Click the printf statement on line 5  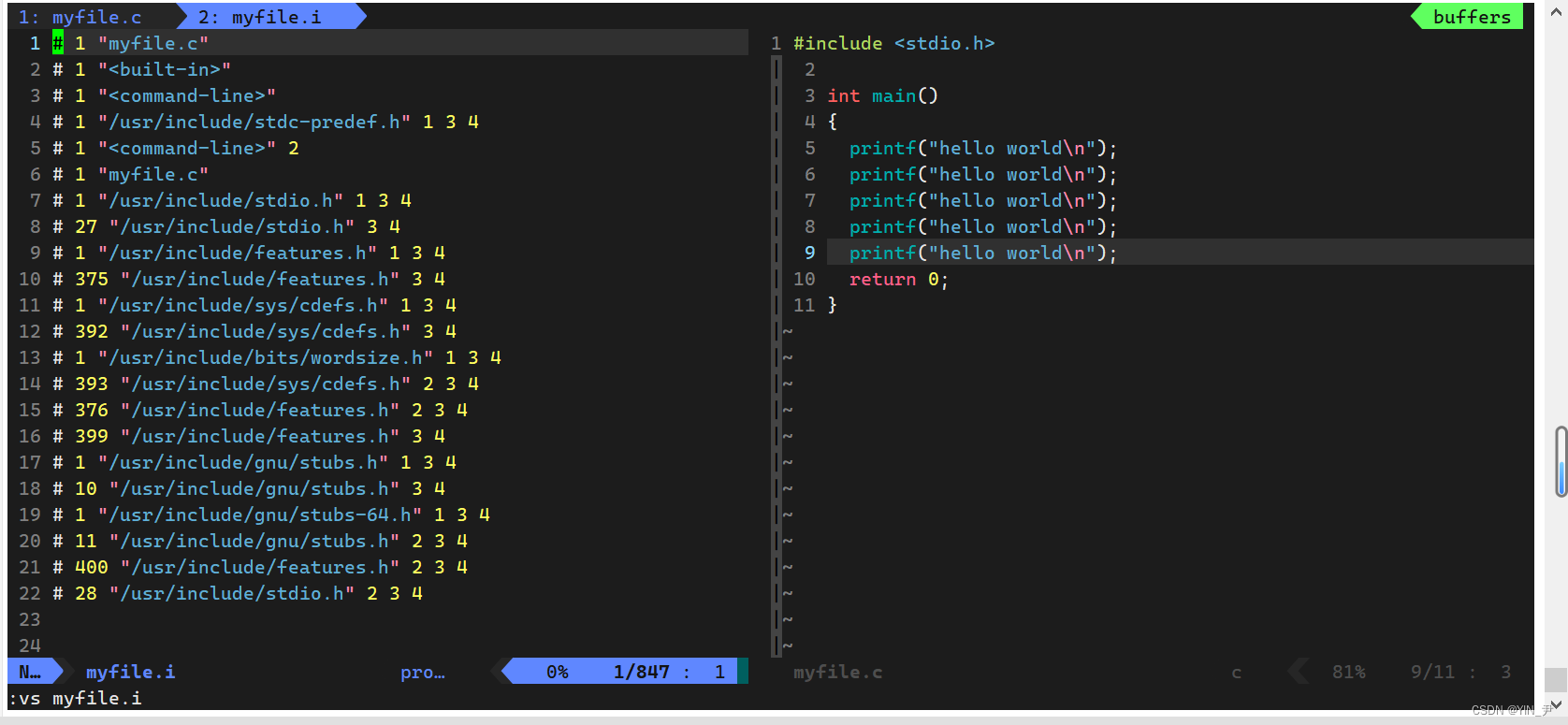pos(983,148)
